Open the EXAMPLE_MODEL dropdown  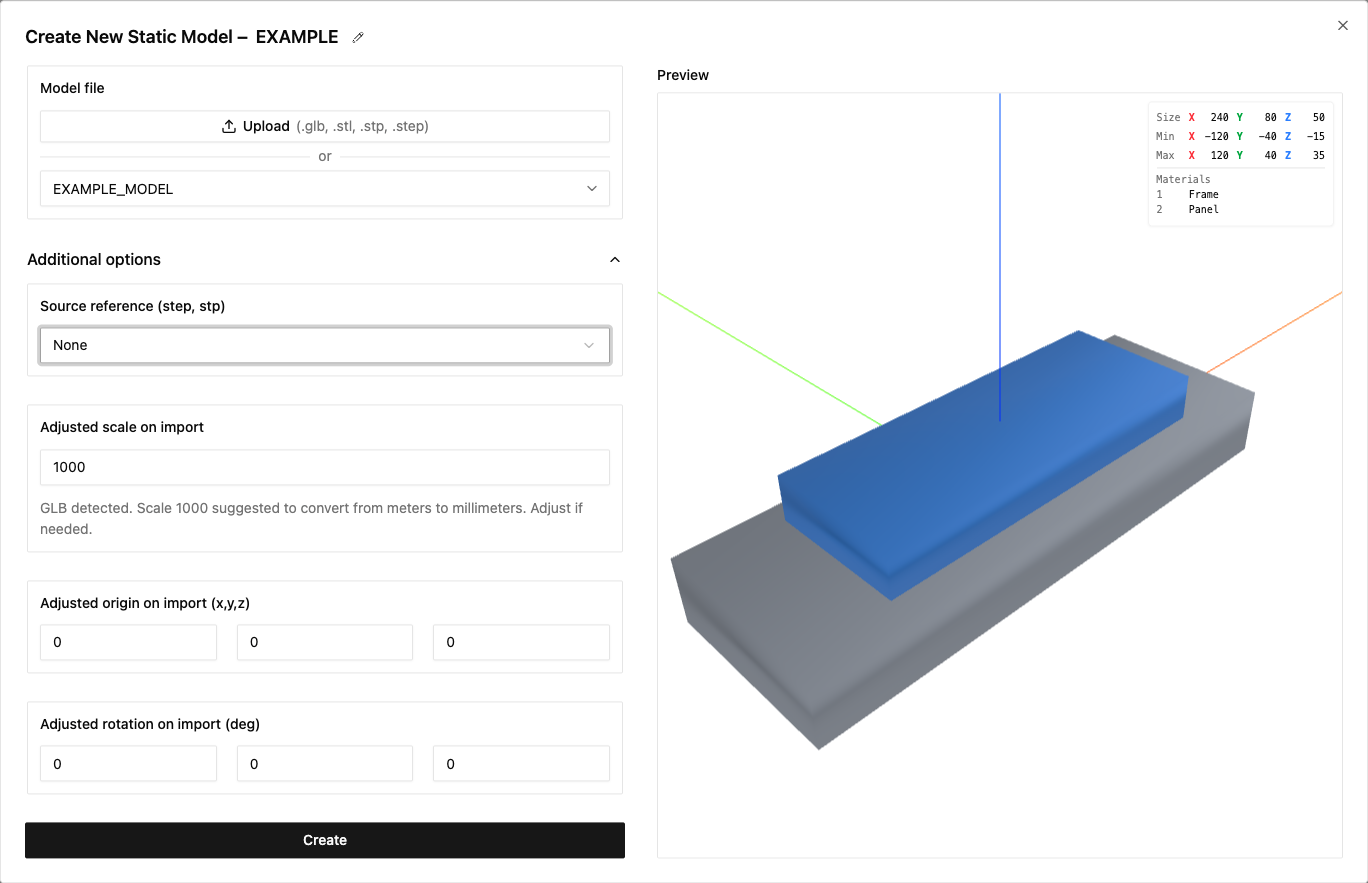[x=325, y=189]
